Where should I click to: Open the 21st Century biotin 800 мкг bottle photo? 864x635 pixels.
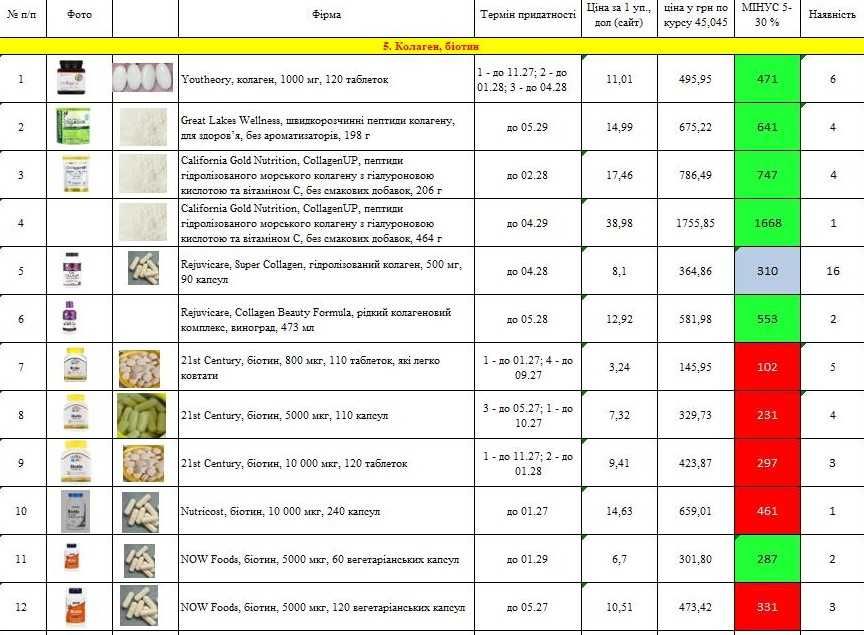point(75,364)
